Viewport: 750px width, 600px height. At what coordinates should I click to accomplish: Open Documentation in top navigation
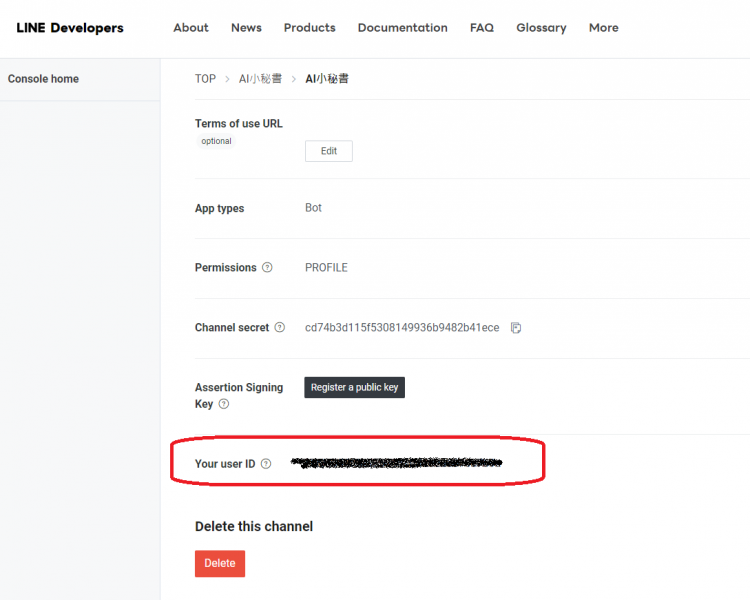click(402, 28)
